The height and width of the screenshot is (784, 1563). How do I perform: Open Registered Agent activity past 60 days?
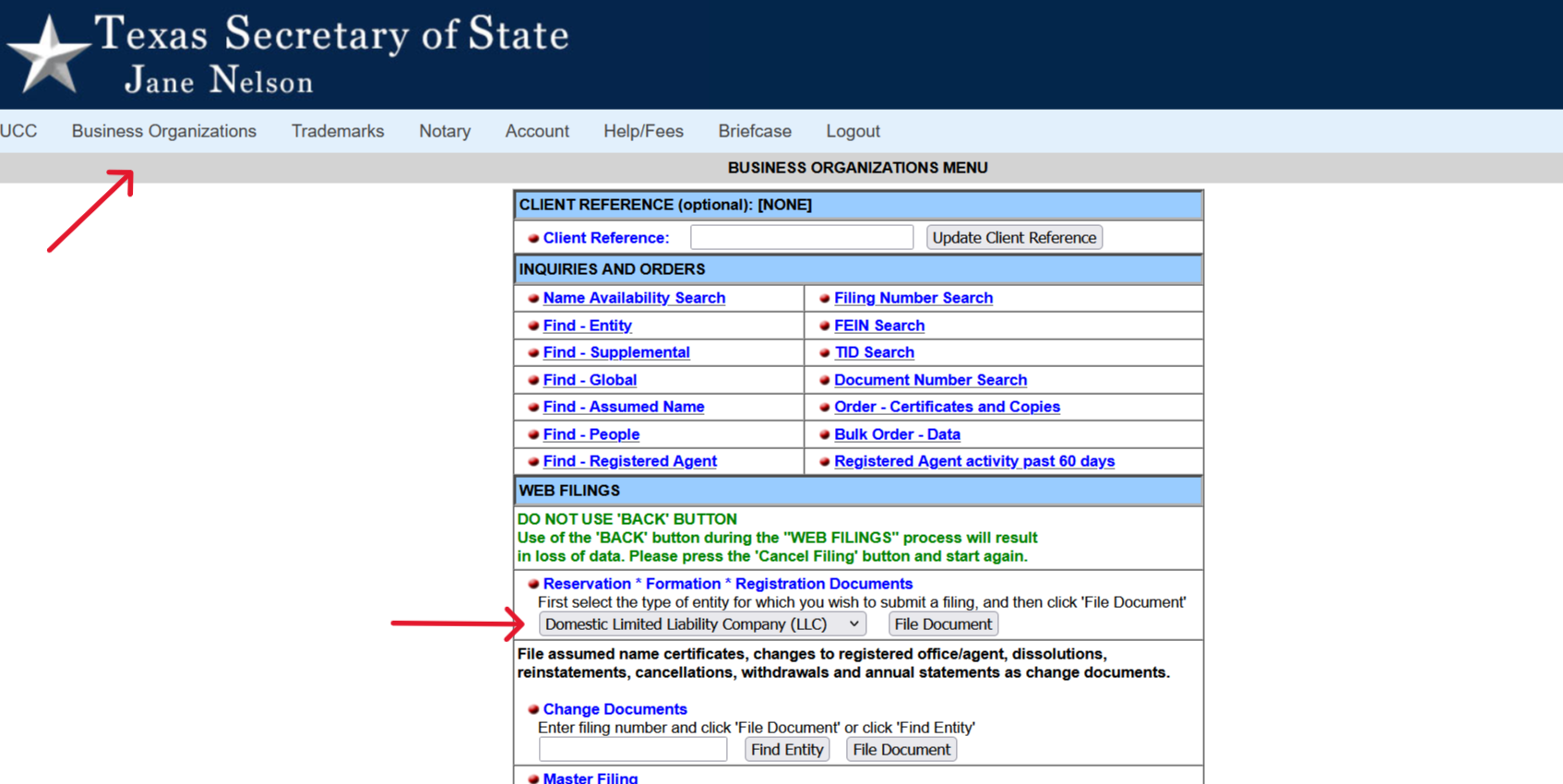pos(974,461)
